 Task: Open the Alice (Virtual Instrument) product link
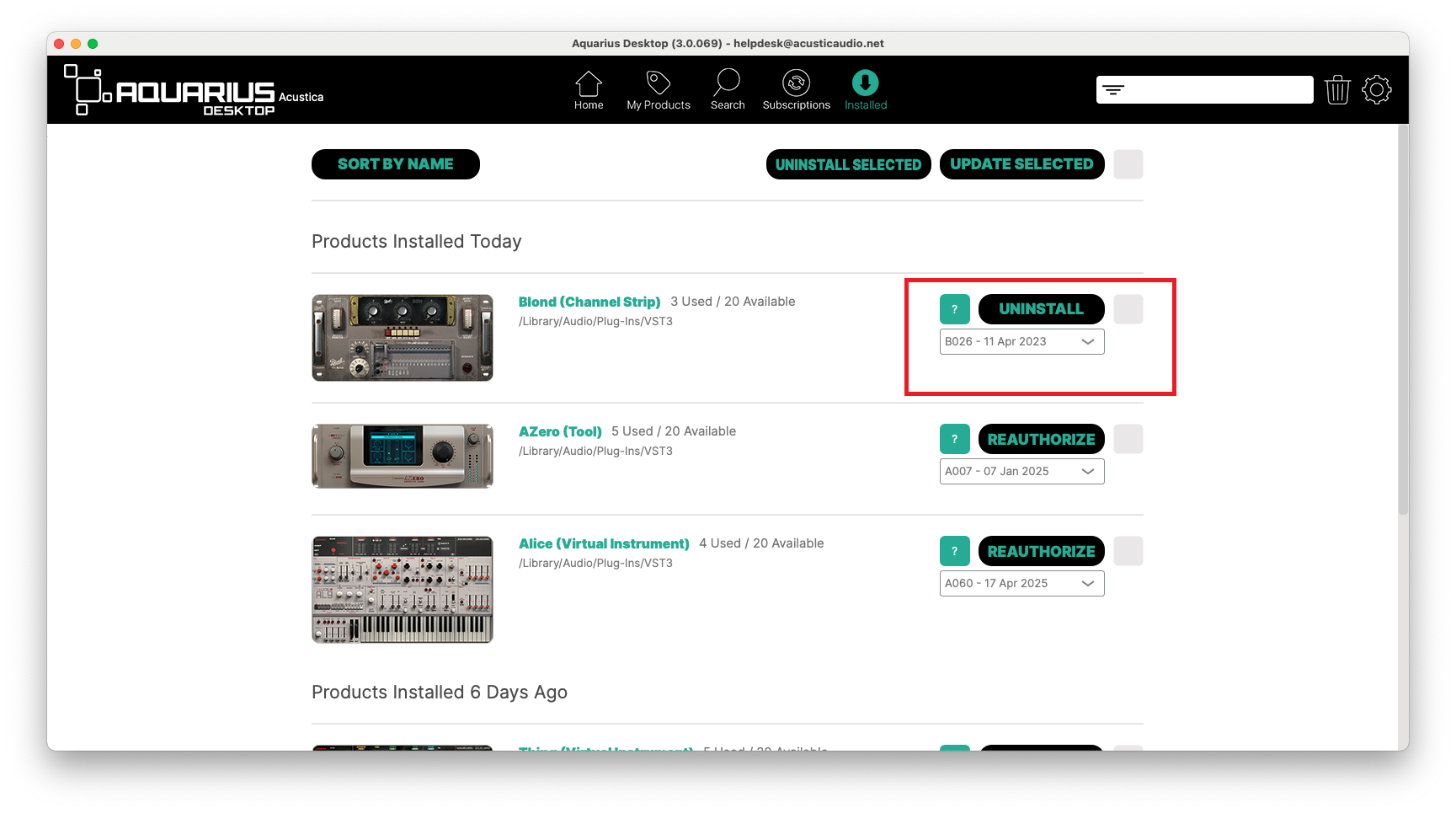point(604,543)
